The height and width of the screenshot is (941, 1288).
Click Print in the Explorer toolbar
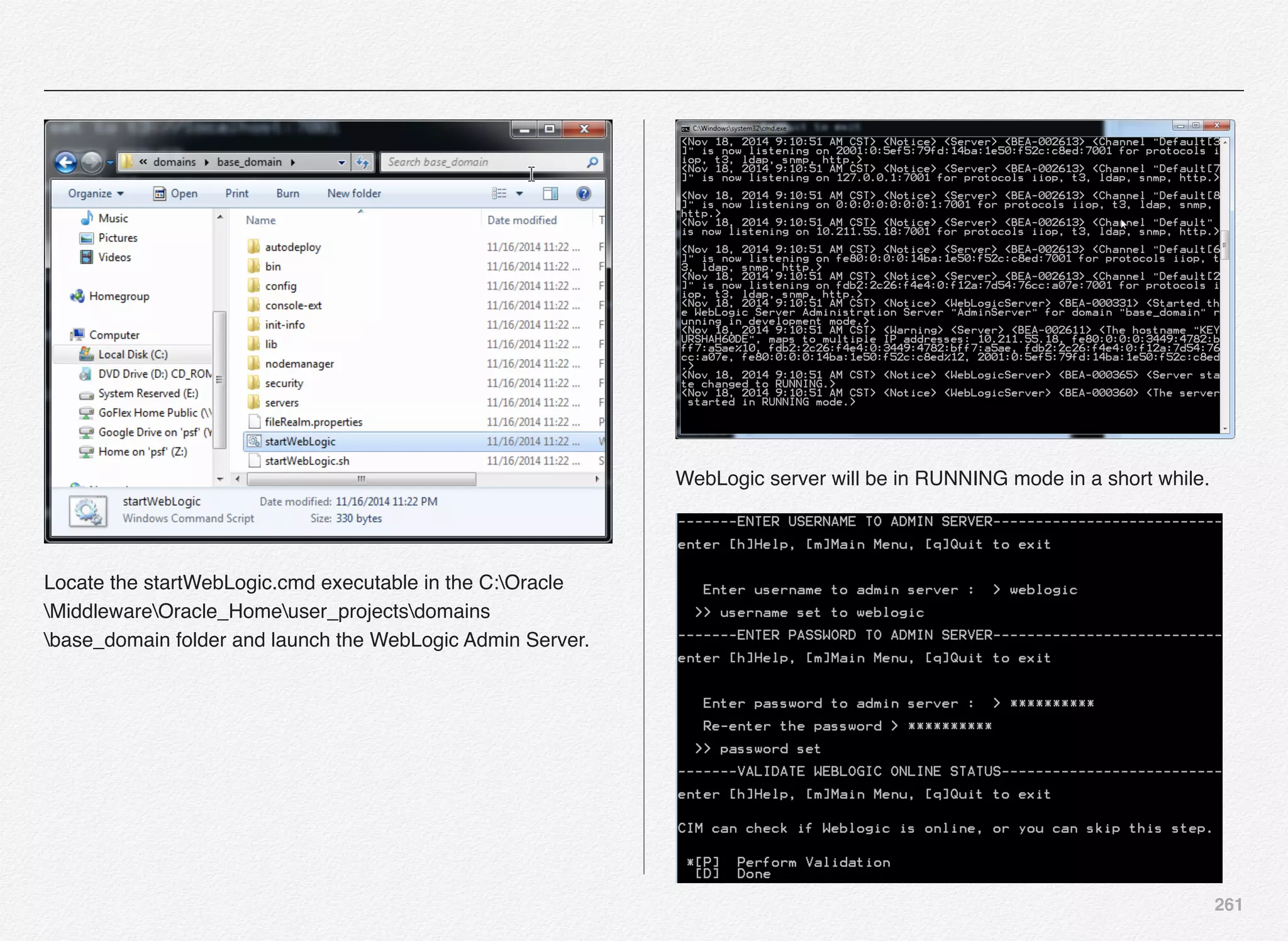coord(237,194)
